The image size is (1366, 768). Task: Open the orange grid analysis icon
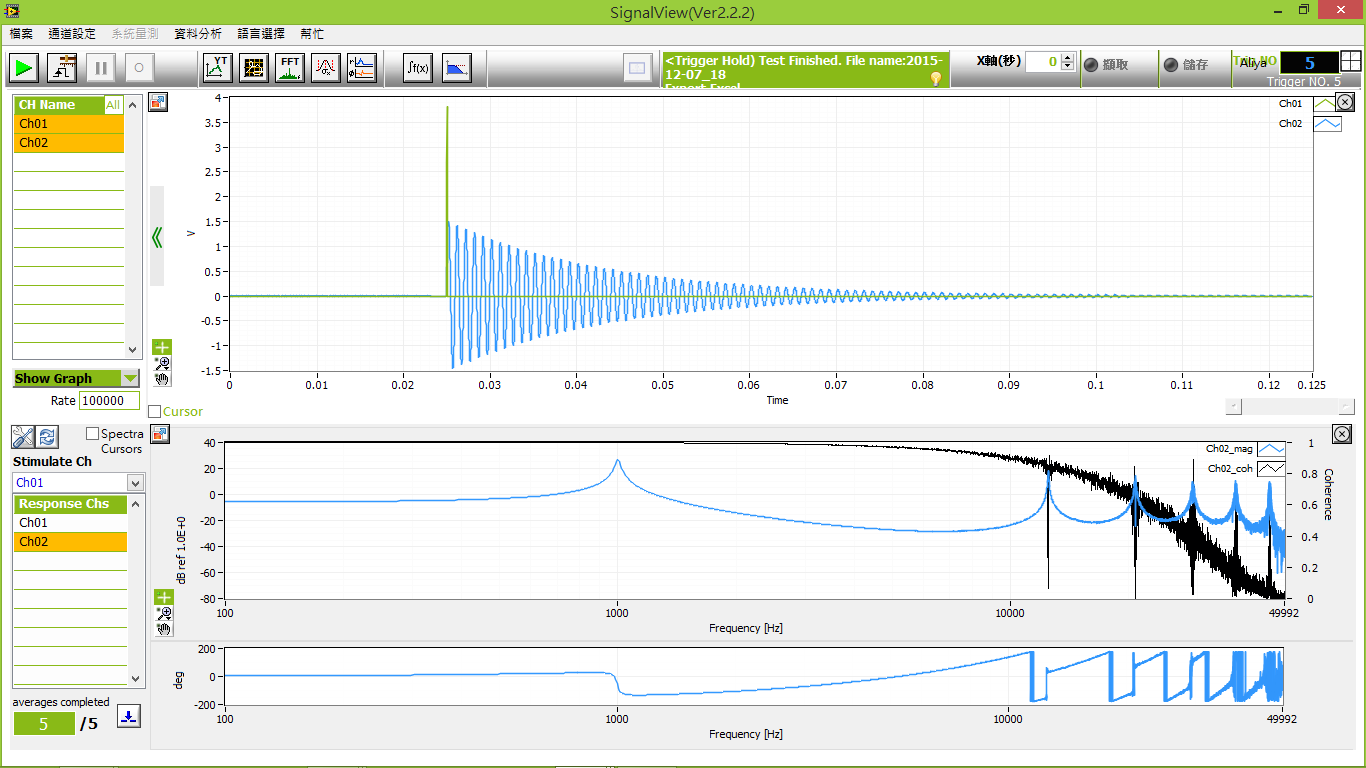[254, 68]
